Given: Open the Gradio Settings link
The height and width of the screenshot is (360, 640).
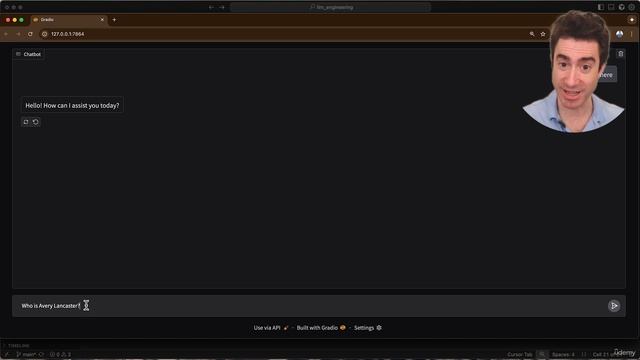Looking at the screenshot, I should pos(368,328).
